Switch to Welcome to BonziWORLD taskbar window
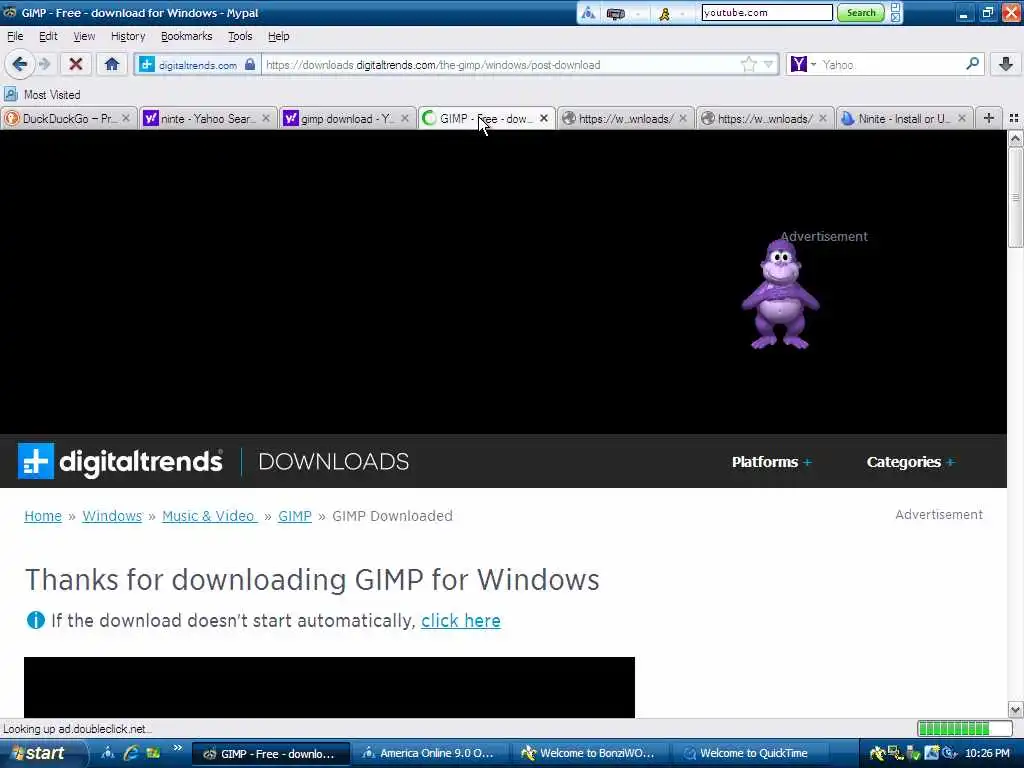The image size is (1024, 768). (x=590, y=754)
